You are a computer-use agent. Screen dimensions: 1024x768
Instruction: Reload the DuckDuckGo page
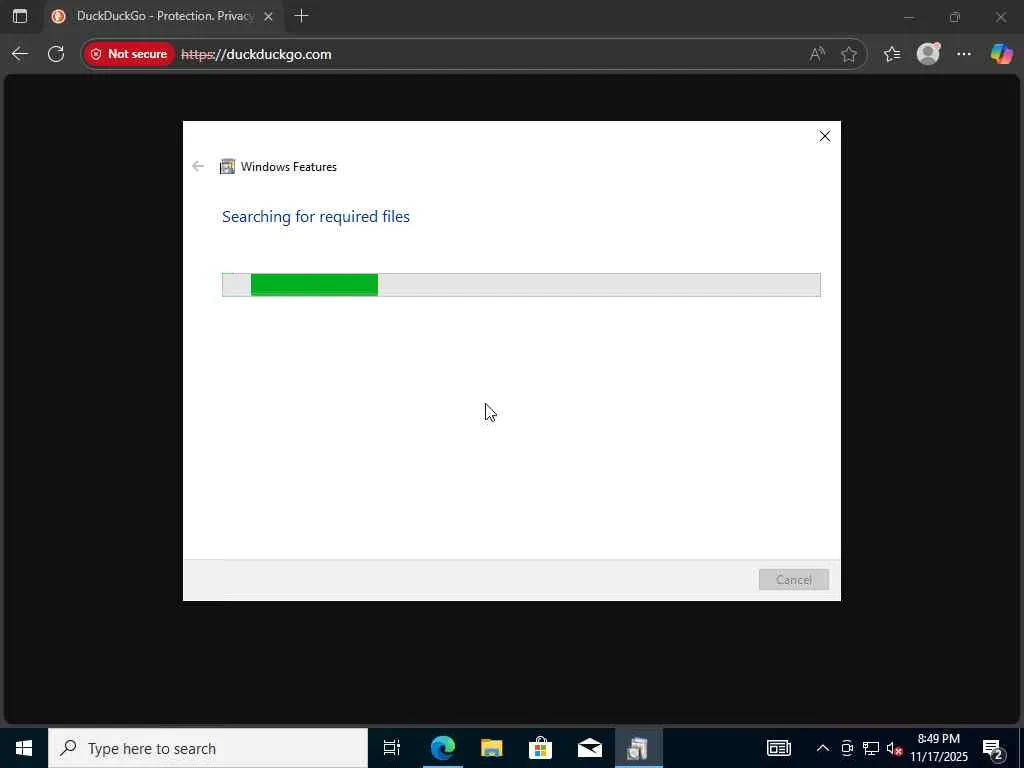[56, 54]
